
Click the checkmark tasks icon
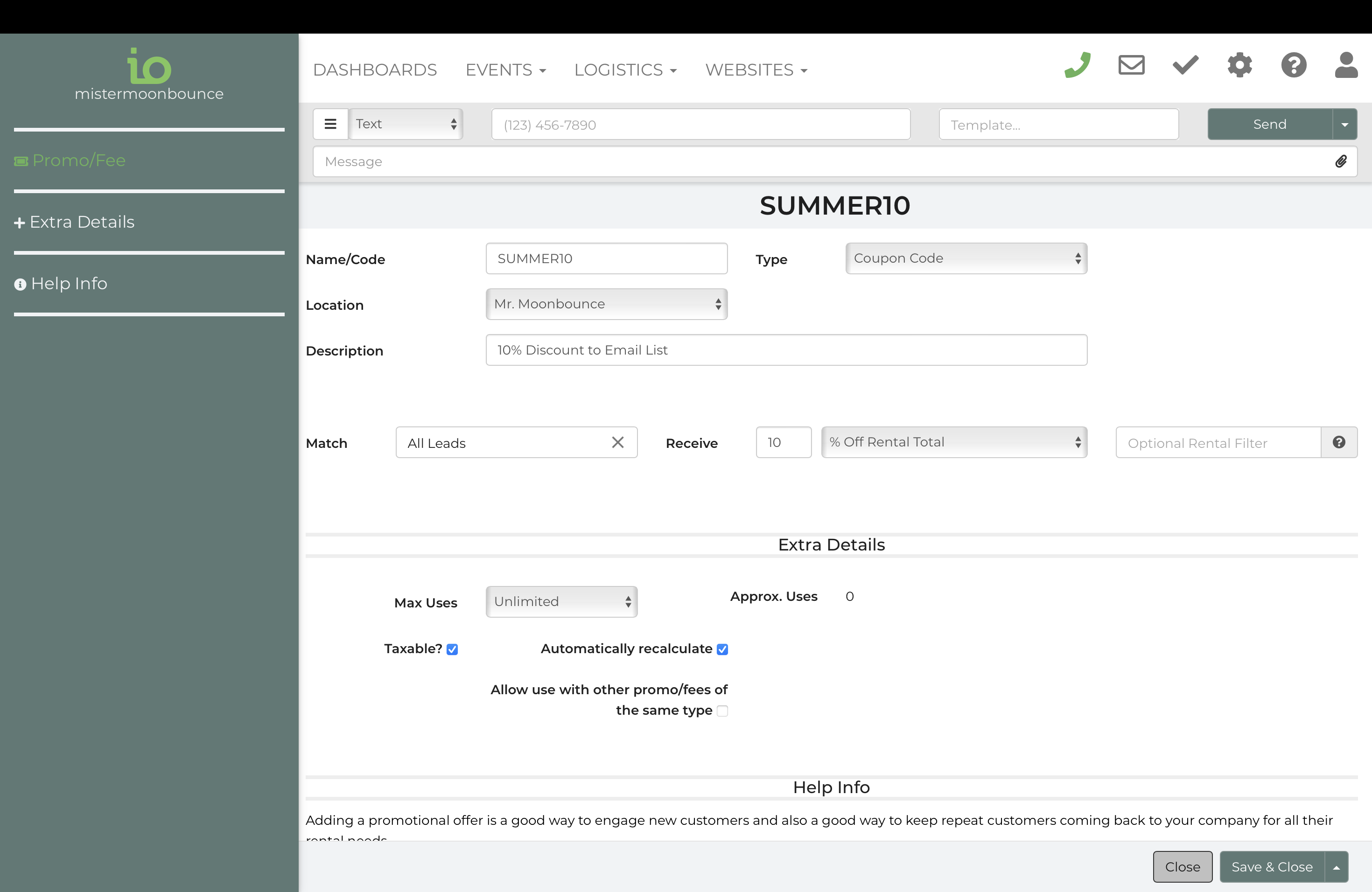pyautogui.click(x=1185, y=65)
